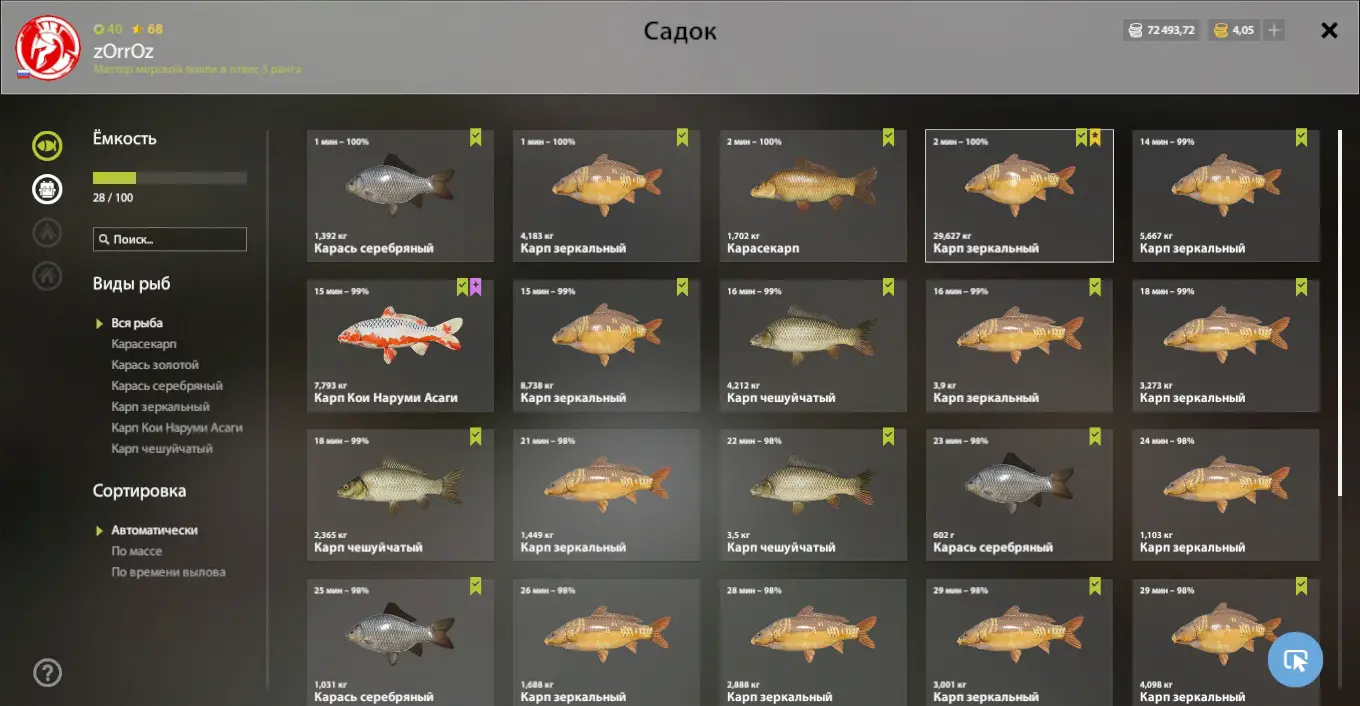Select the Карп чешуйчатый 4,212 кг card

pos(813,345)
